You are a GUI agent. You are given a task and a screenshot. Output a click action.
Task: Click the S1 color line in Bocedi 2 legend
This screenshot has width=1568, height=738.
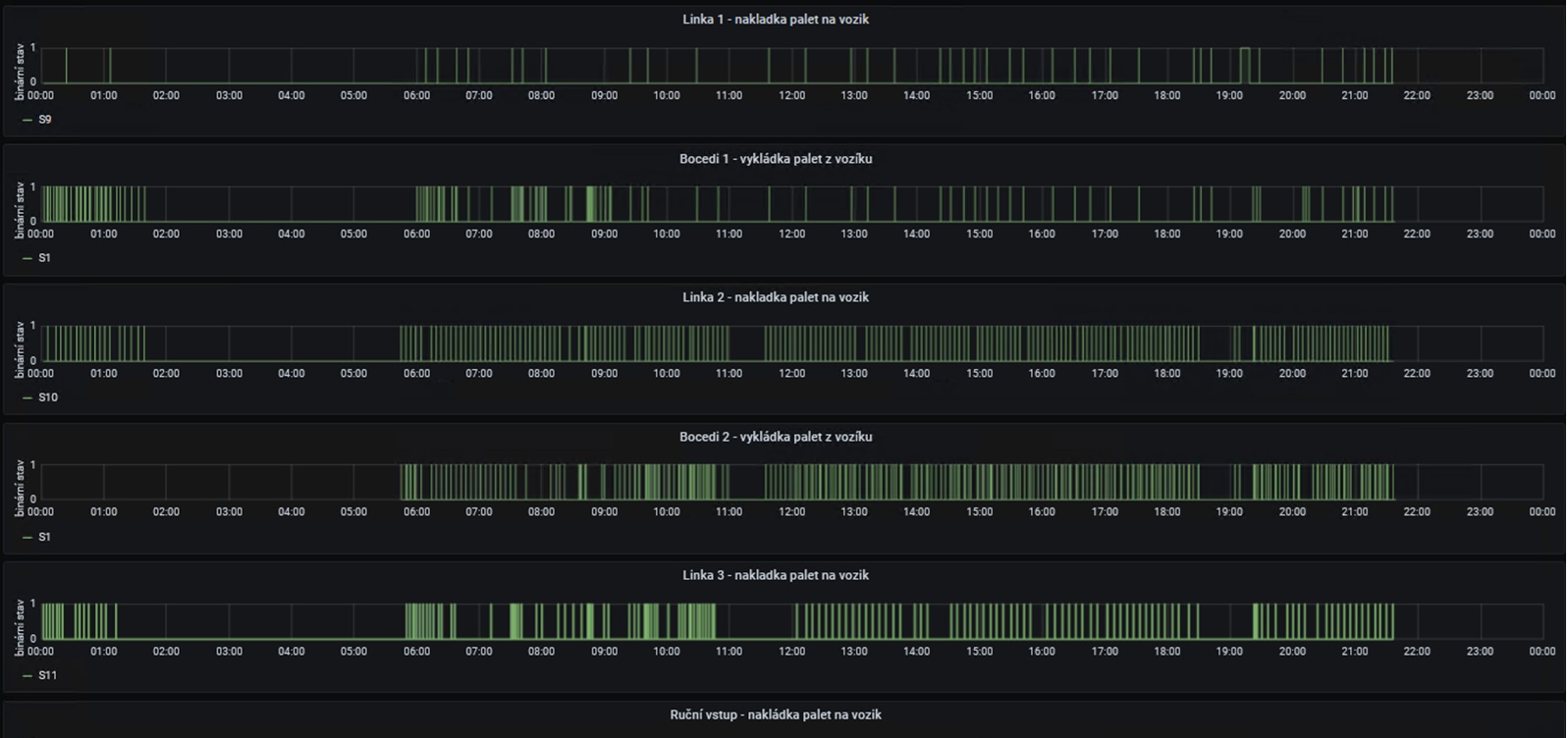point(27,537)
